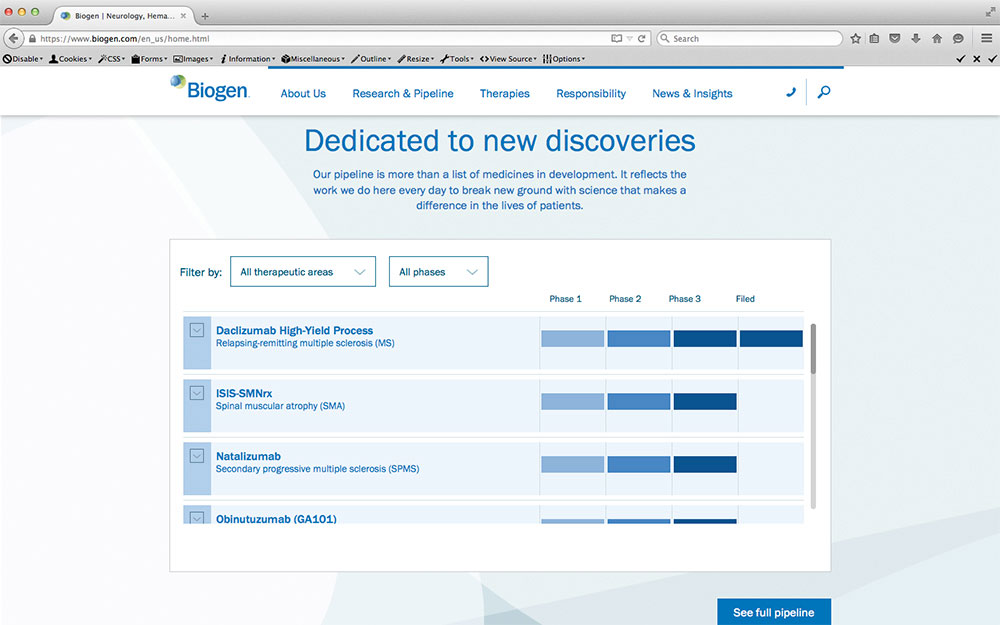The image size is (1000, 625).
Task: Click the ISIS-SMNrx drug name
Action: (x=244, y=393)
